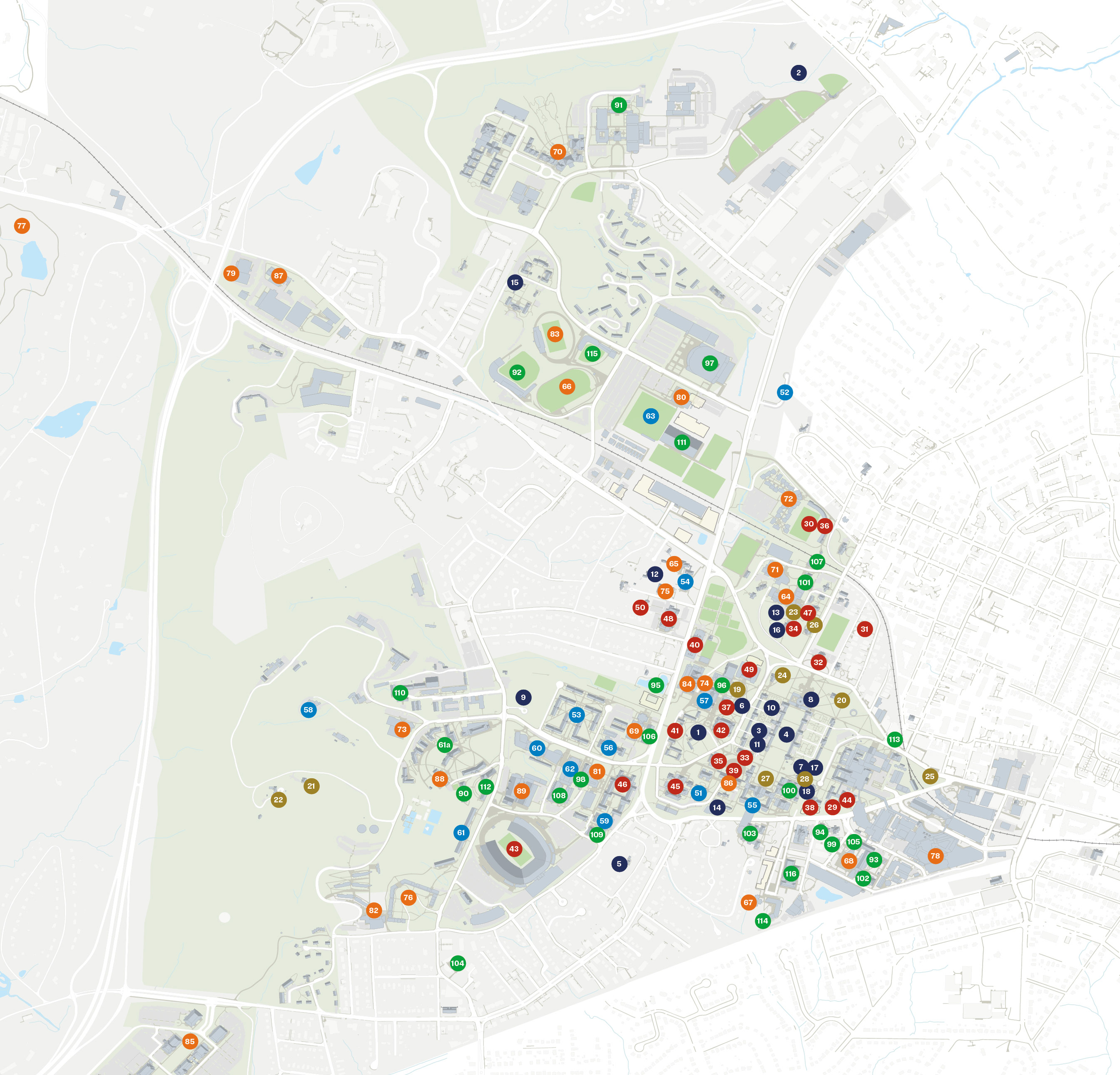
Task: Open the gold marker numbered 21
Action: [311, 786]
